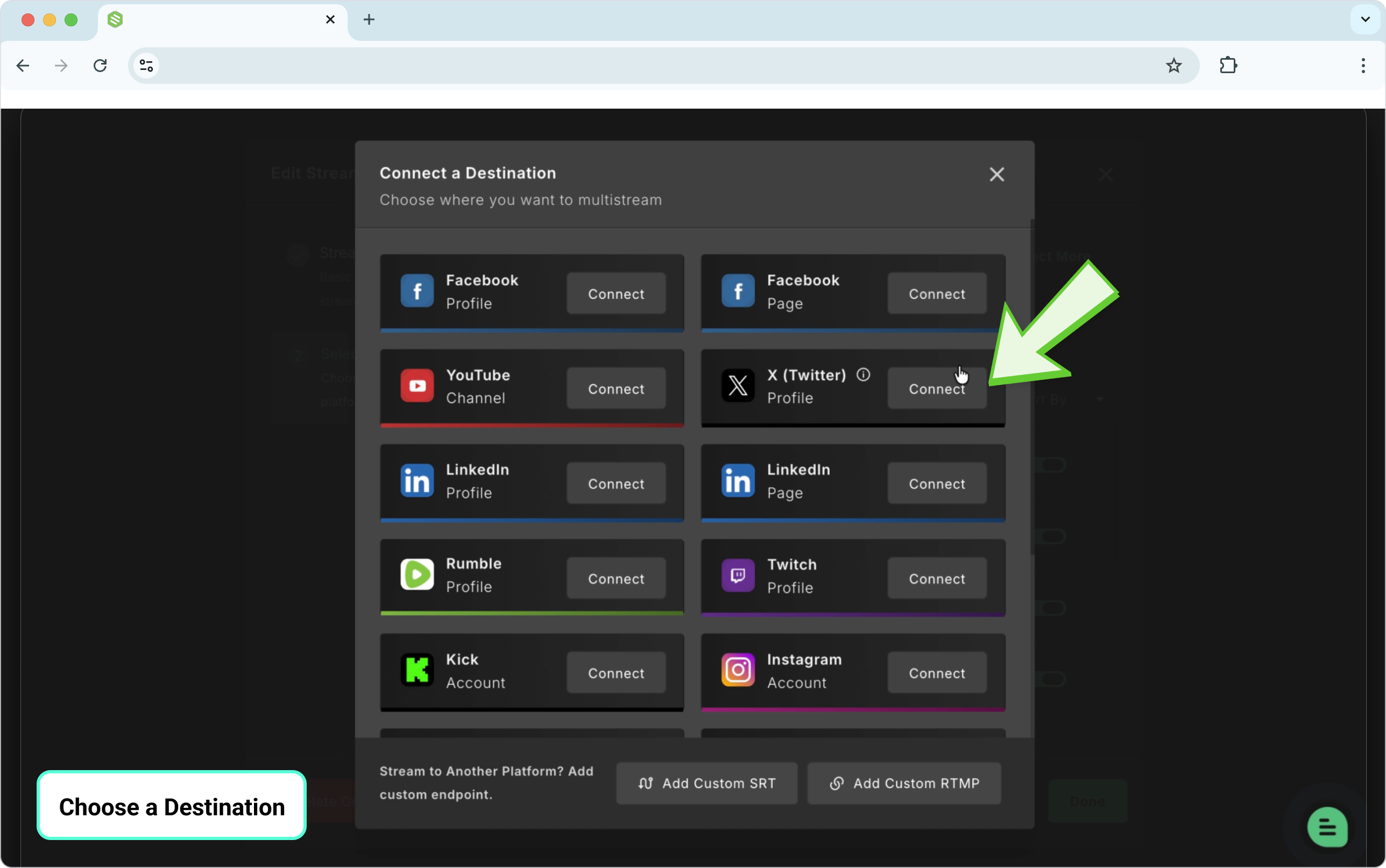The image size is (1386, 868).
Task: Click the Facebook Profile logo icon
Action: [417, 290]
